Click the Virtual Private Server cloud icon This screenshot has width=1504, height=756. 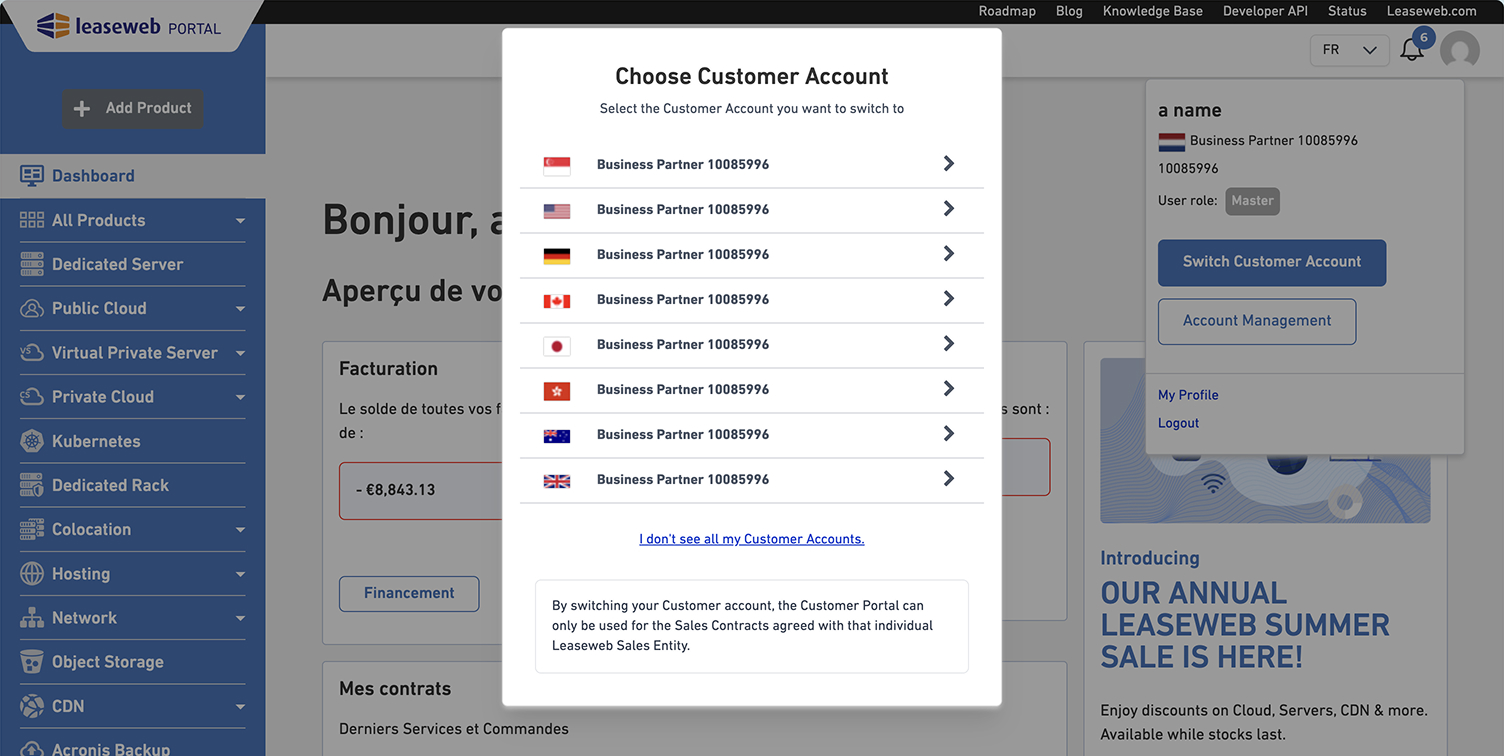click(x=32, y=352)
